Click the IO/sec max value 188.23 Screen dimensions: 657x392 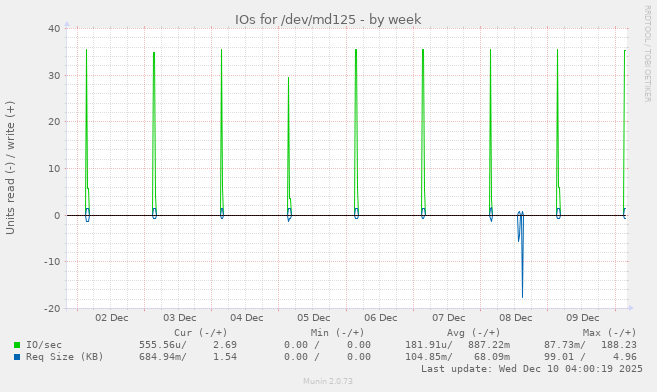(619, 345)
